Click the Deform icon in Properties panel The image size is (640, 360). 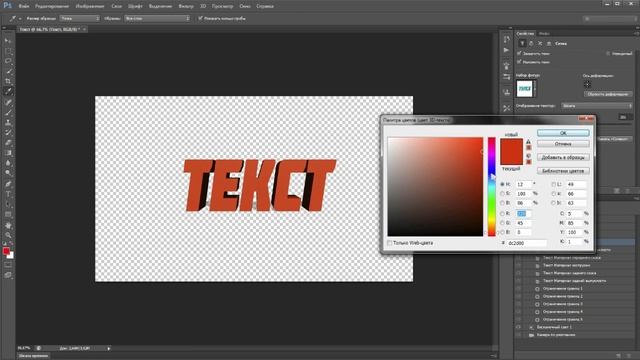tap(531, 43)
